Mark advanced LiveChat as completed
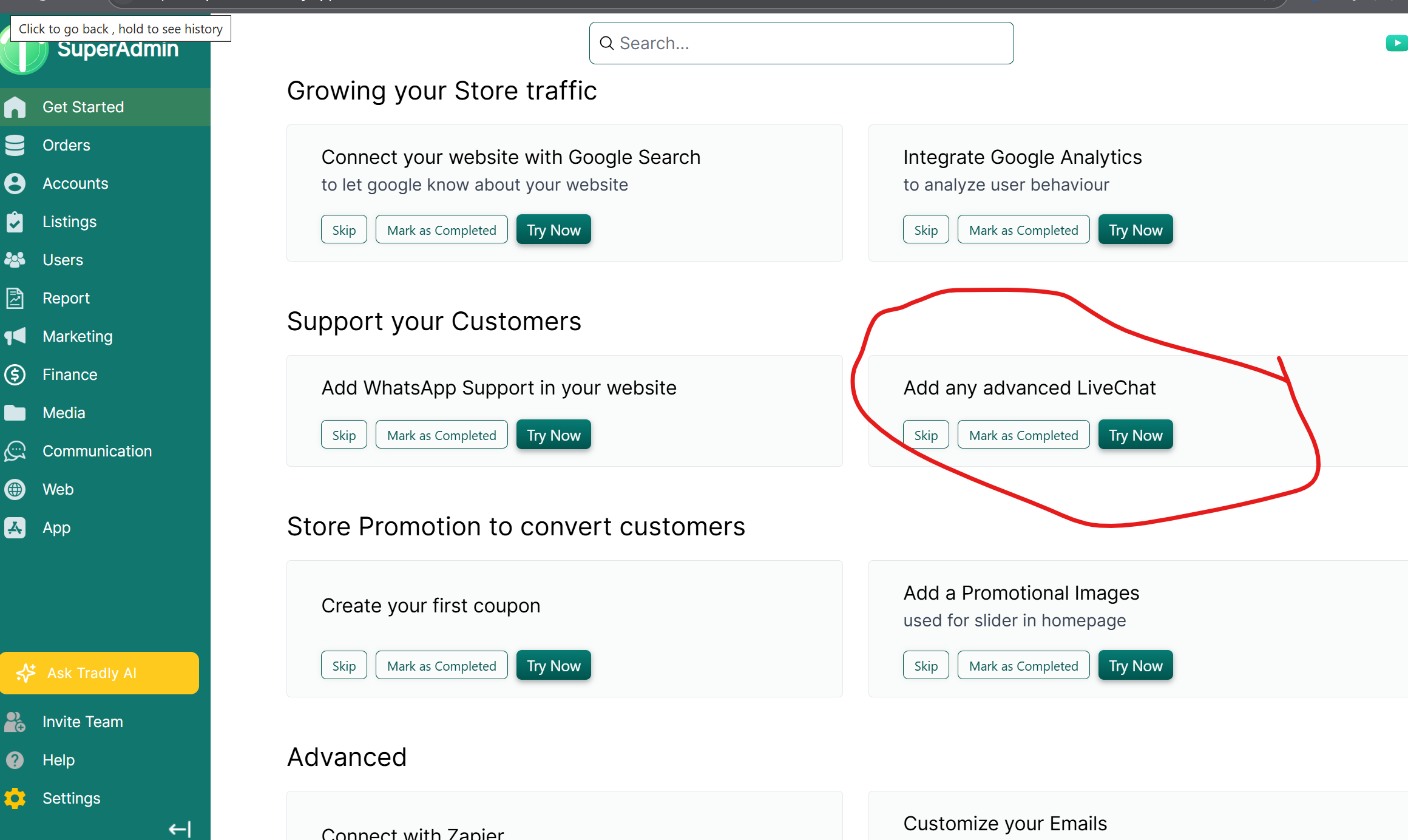 point(1024,435)
